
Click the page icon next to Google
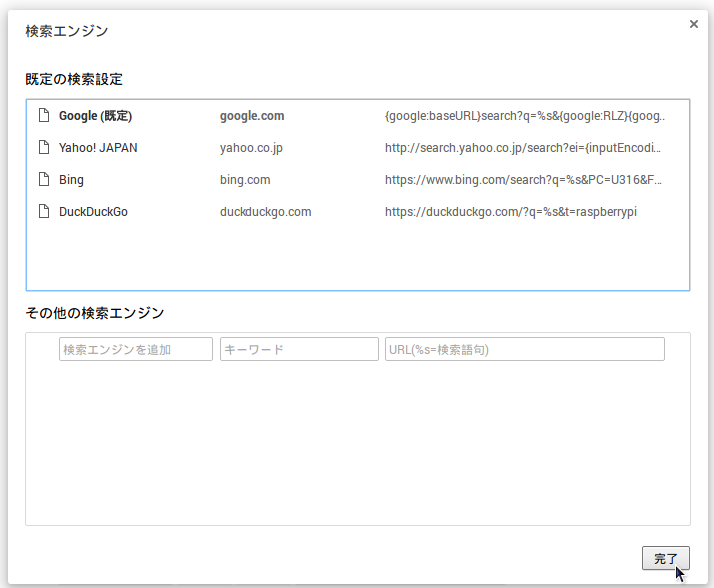43,116
